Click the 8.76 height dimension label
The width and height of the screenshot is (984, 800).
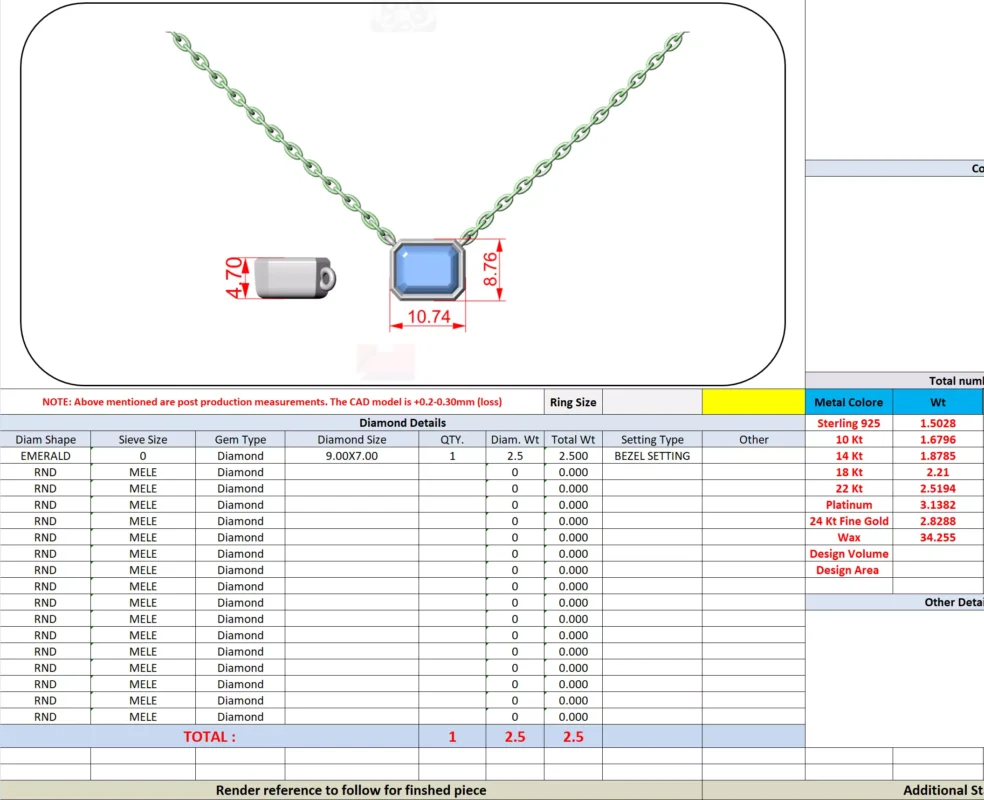tap(490, 270)
